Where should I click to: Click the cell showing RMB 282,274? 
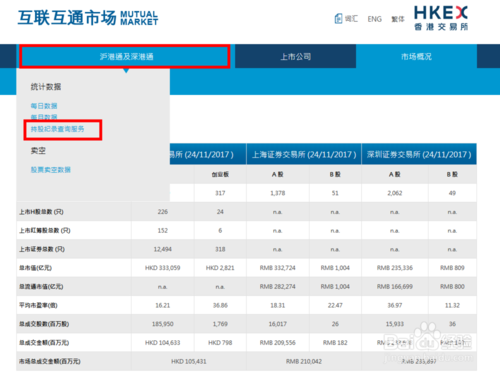(x=278, y=287)
